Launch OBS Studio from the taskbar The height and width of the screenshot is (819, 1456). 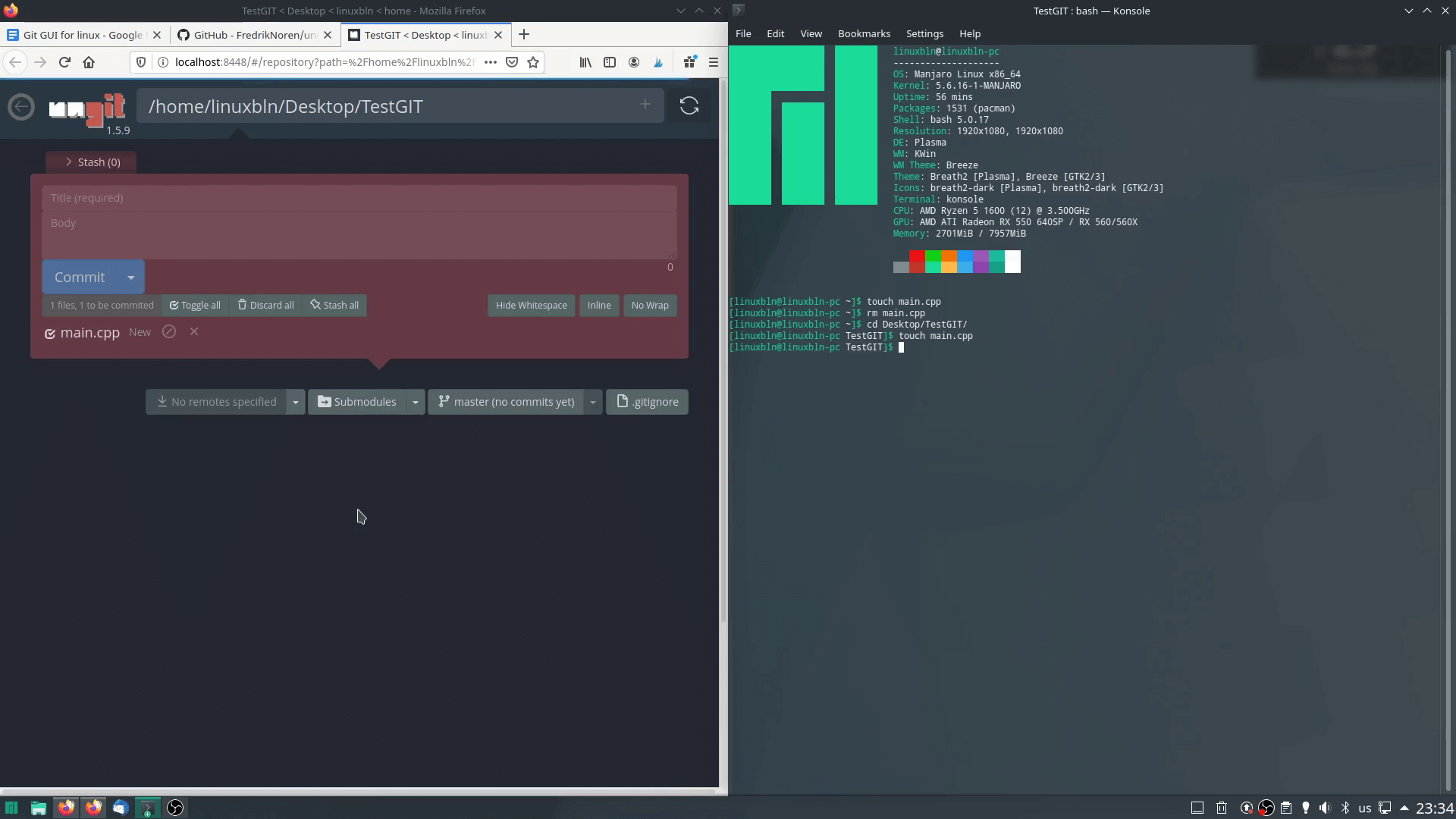[174, 808]
